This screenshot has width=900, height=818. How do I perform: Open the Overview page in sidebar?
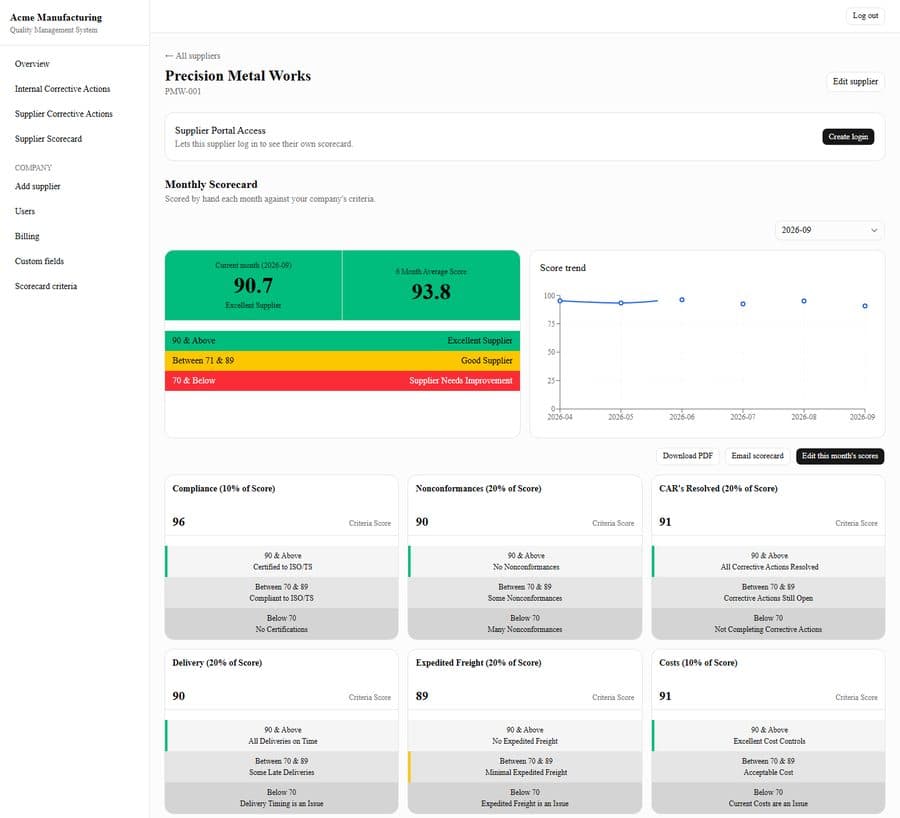coord(32,64)
